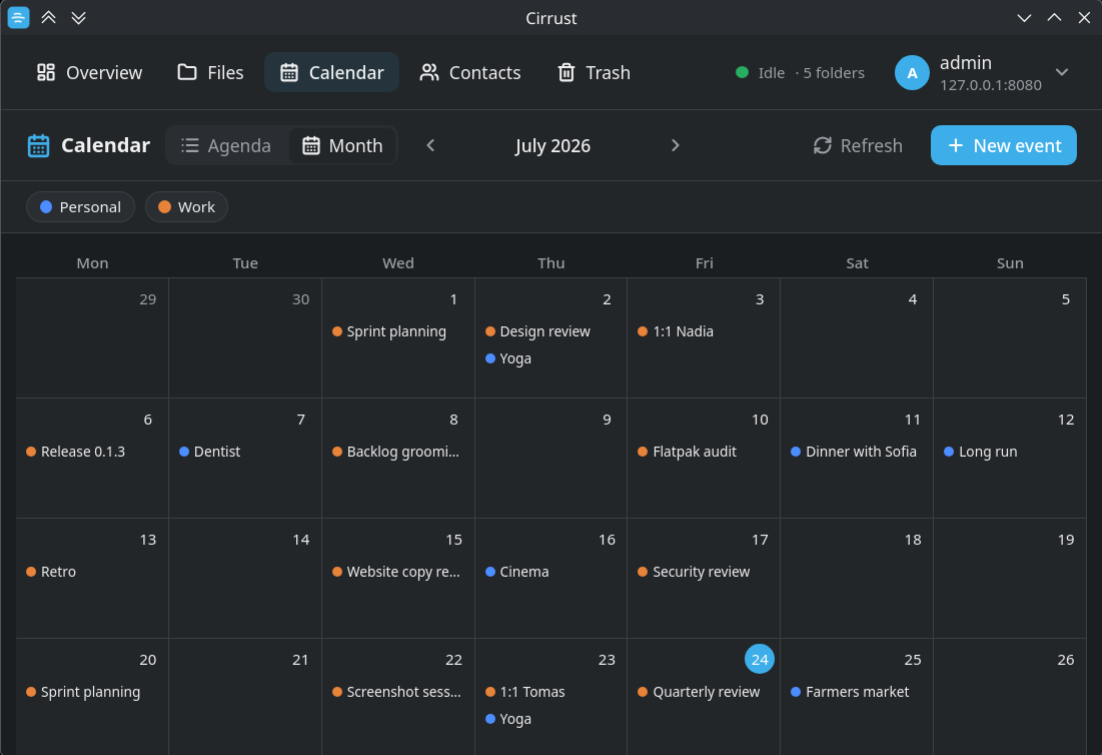Create a New event
Image resolution: width=1102 pixels, height=755 pixels.
(x=1003, y=146)
